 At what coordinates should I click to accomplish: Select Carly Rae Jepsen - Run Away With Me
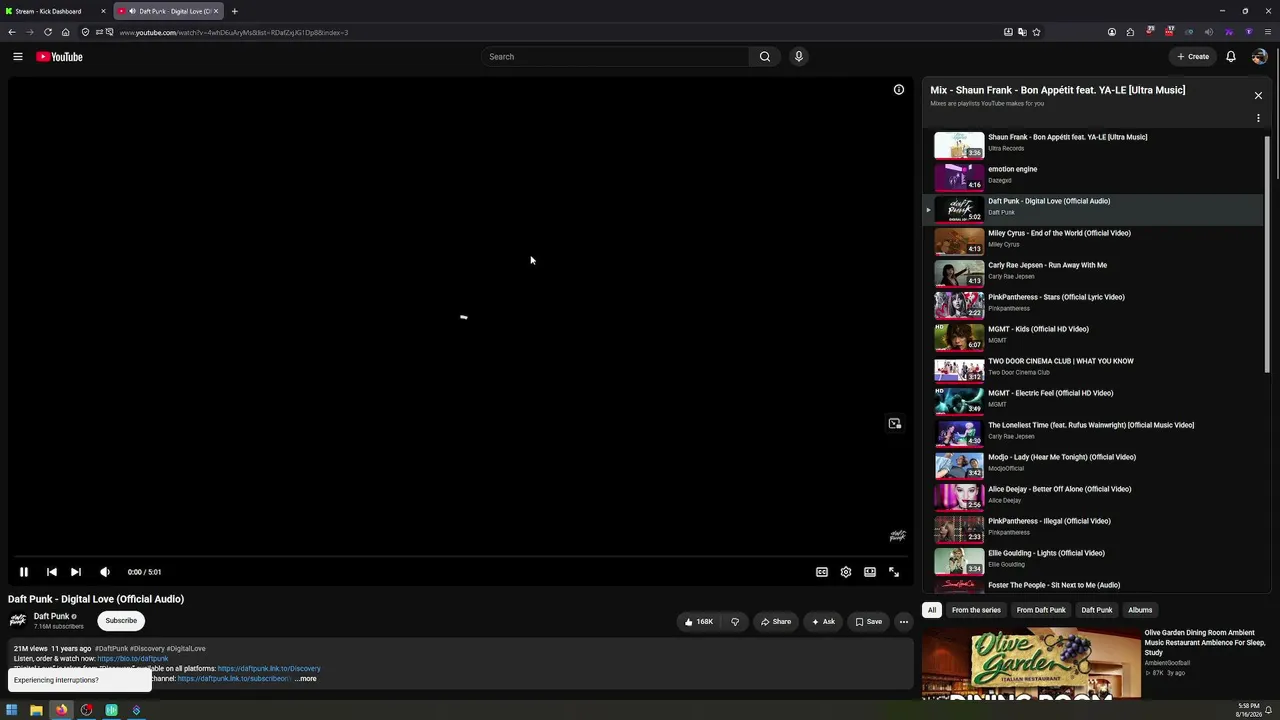click(x=1093, y=273)
